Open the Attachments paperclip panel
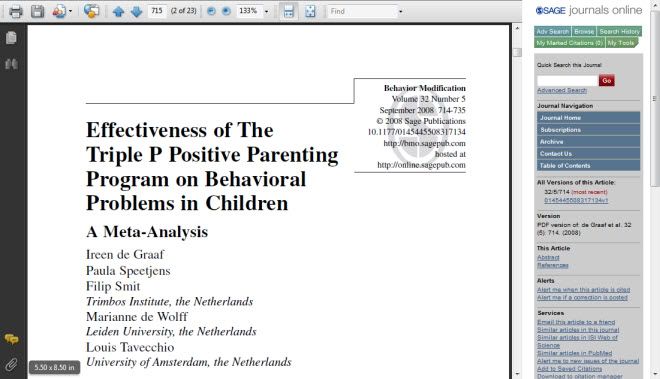The image size is (660, 379). (11, 364)
